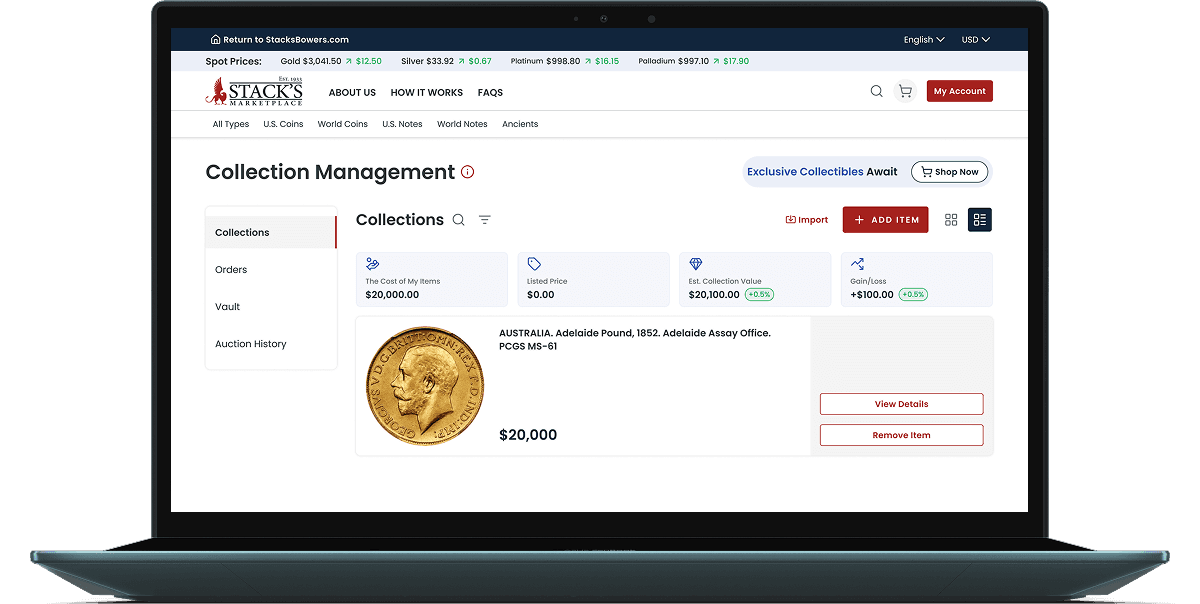Click the Import link
This screenshot has width=1200, height=604.
(807, 220)
